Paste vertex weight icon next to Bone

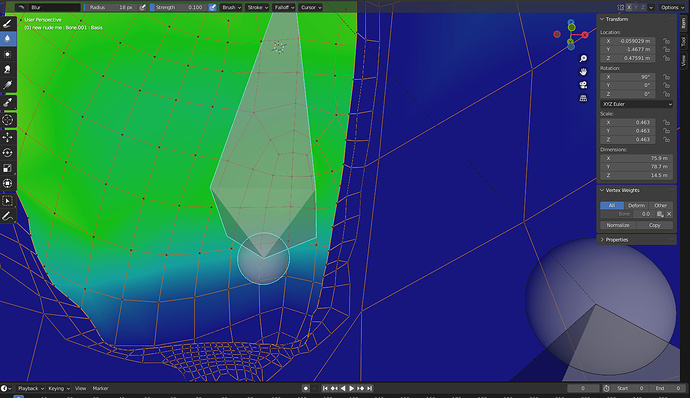point(660,214)
